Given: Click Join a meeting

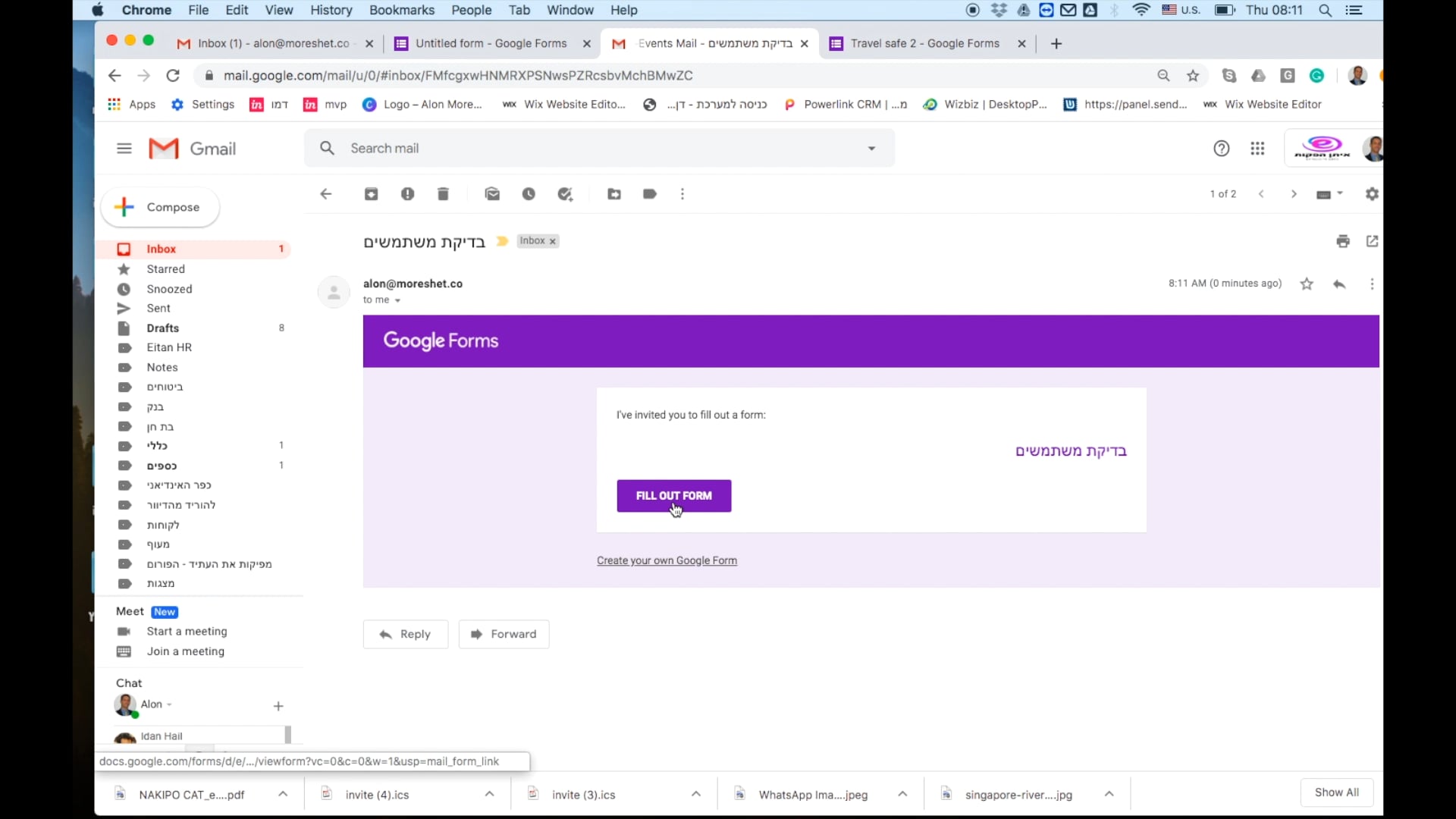Looking at the screenshot, I should (185, 651).
